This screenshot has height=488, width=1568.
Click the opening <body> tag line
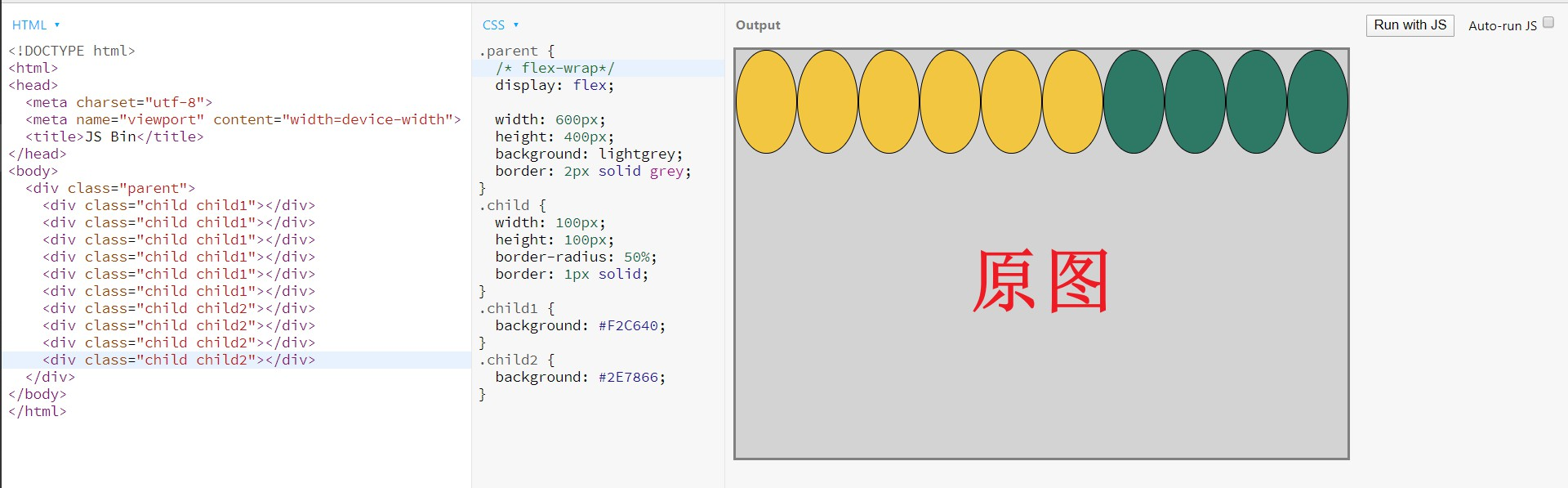pyautogui.click(x=33, y=171)
